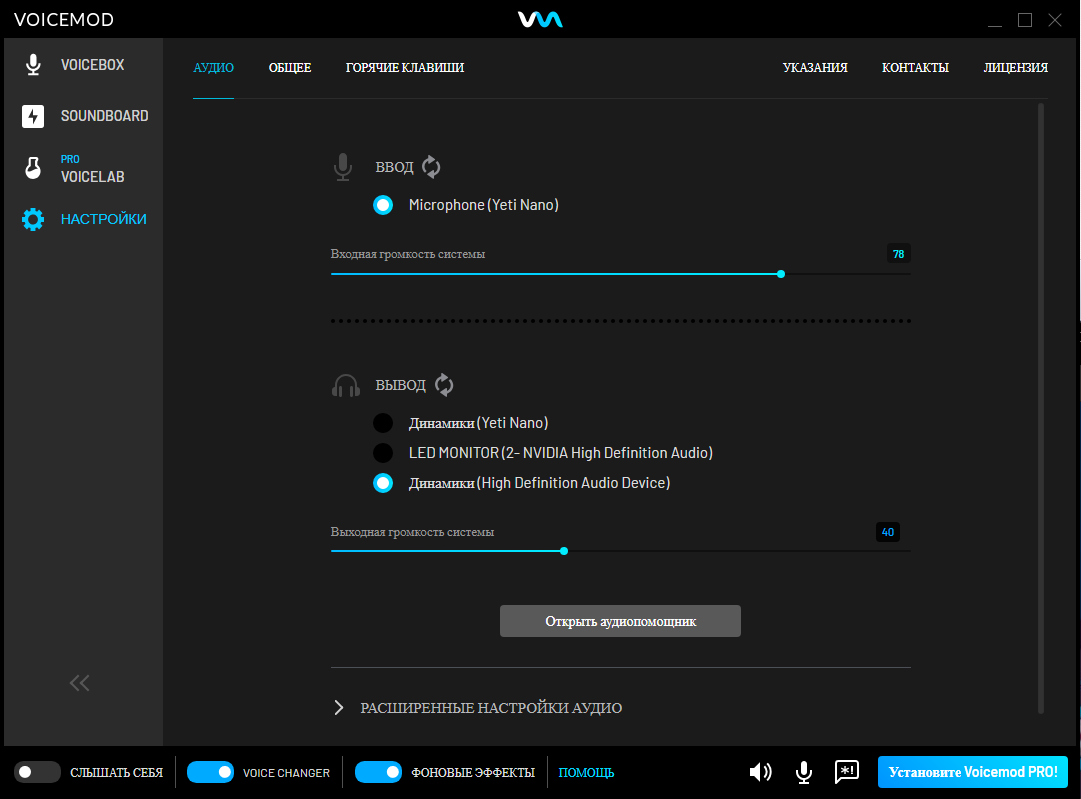The image size is (1081, 799).
Task: Turn off the Voice Changer switch
Action: click(210, 772)
